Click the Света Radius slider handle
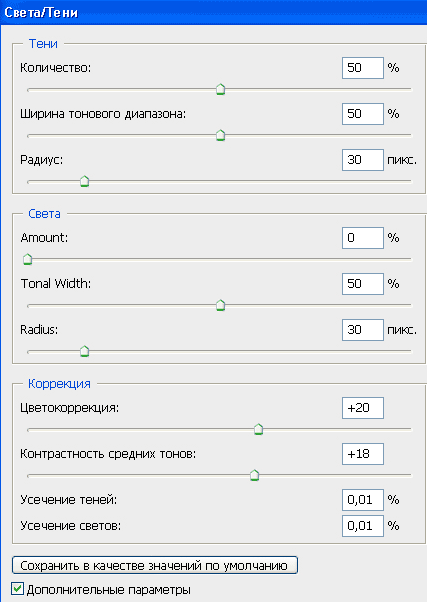427x602 pixels. (84, 351)
